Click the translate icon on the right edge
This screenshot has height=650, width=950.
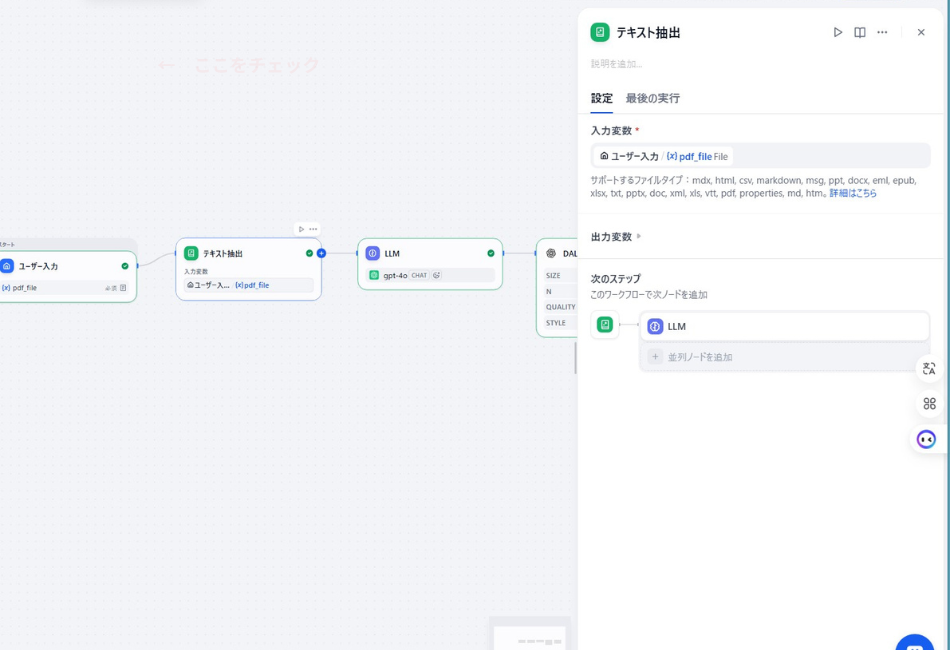[x=928, y=369]
